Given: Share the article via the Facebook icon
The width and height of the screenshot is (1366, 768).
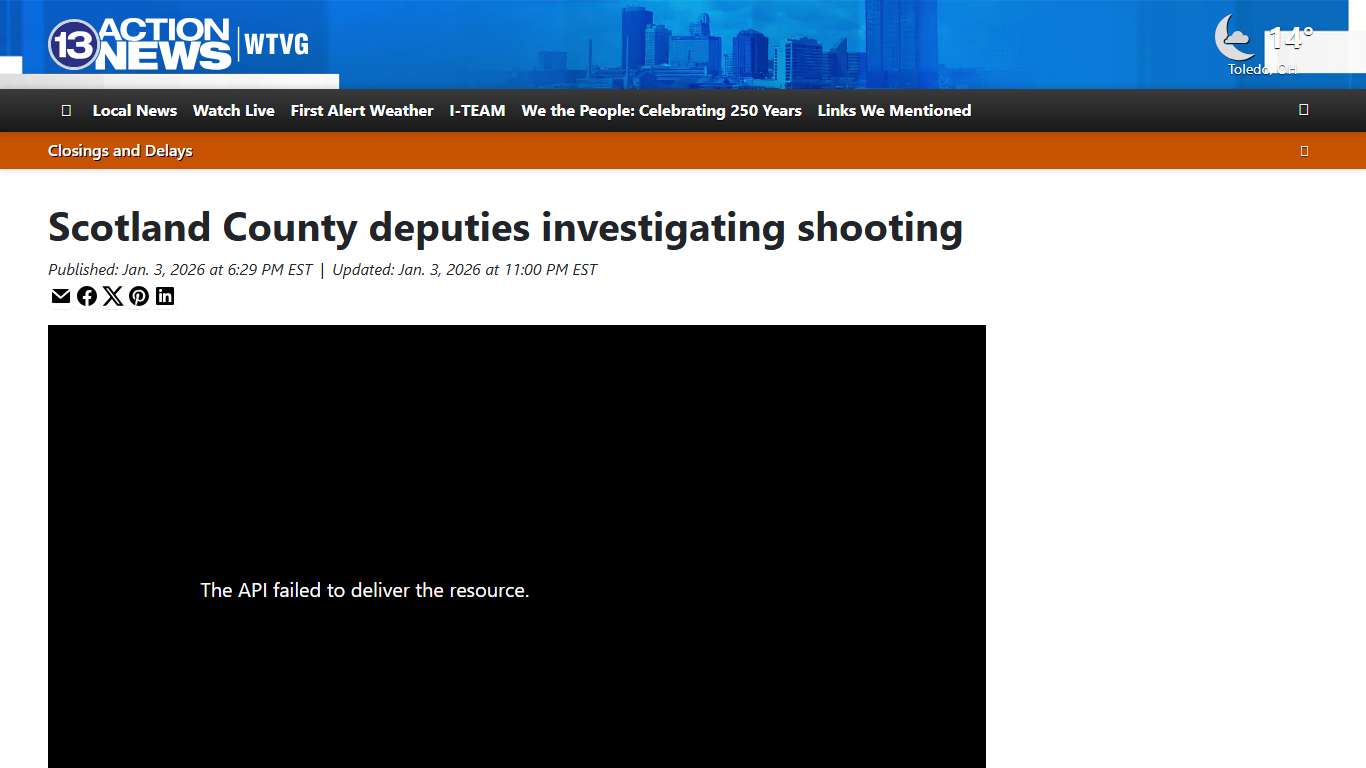Looking at the screenshot, I should [87, 296].
